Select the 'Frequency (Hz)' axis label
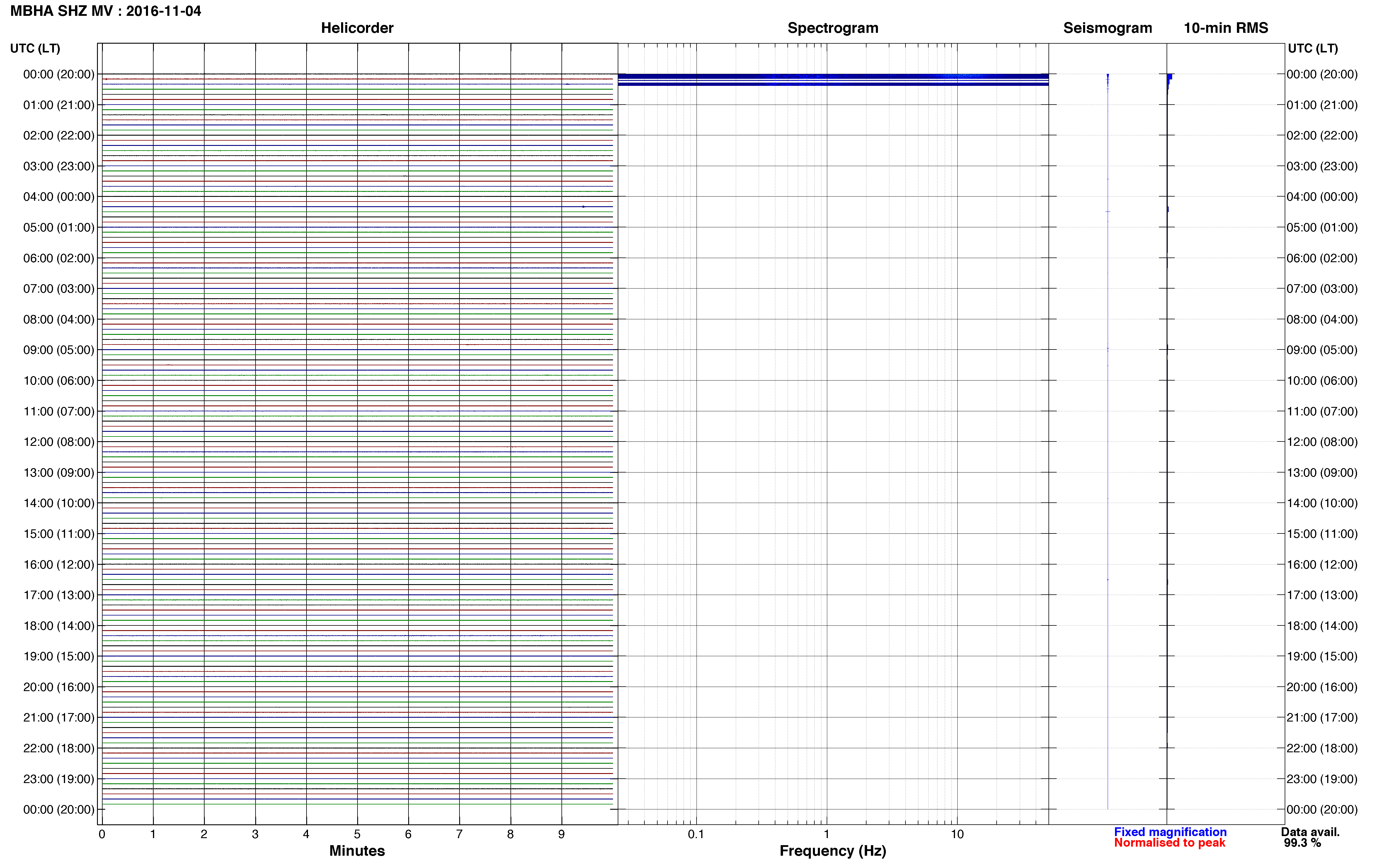Image resolution: width=1389 pixels, height=868 pixels. point(833,851)
